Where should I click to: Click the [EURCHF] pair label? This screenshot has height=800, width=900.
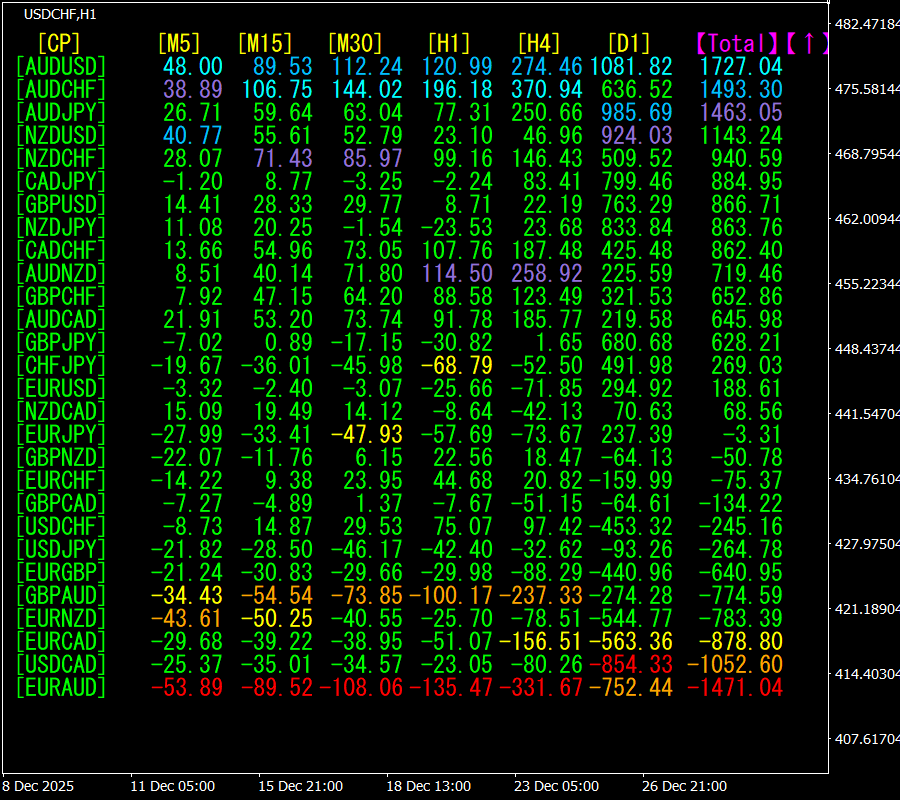pyautogui.click(x=61, y=480)
